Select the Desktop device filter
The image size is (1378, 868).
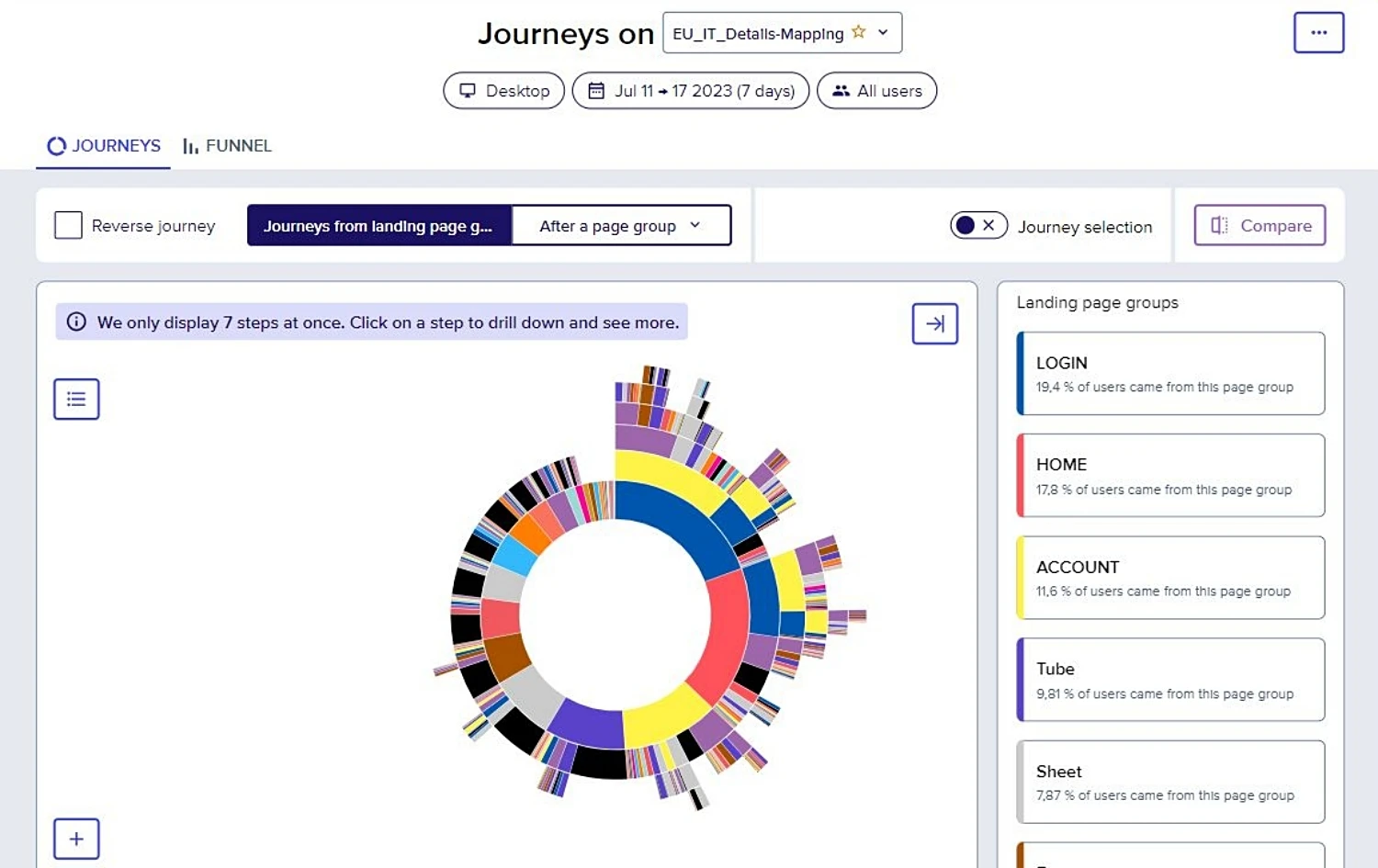coord(503,91)
